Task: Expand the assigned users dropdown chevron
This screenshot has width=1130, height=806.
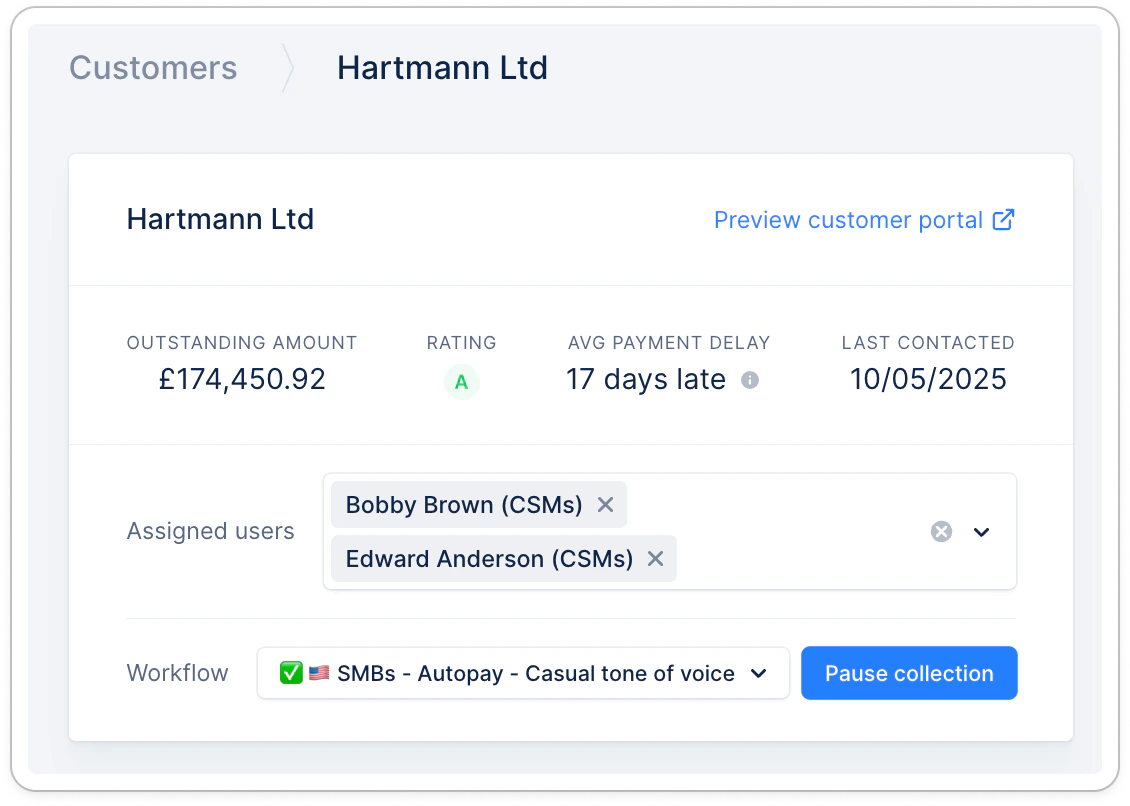Action: click(x=982, y=532)
